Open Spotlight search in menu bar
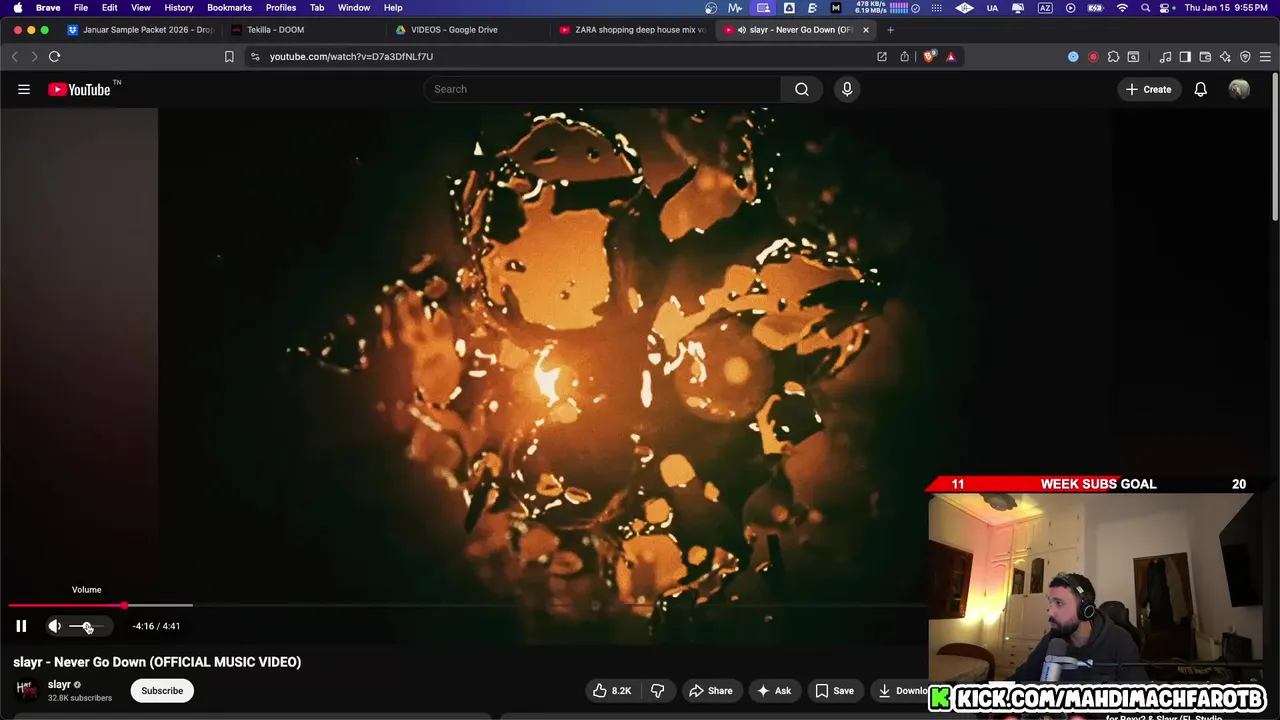1280x720 pixels. click(1145, 8)
